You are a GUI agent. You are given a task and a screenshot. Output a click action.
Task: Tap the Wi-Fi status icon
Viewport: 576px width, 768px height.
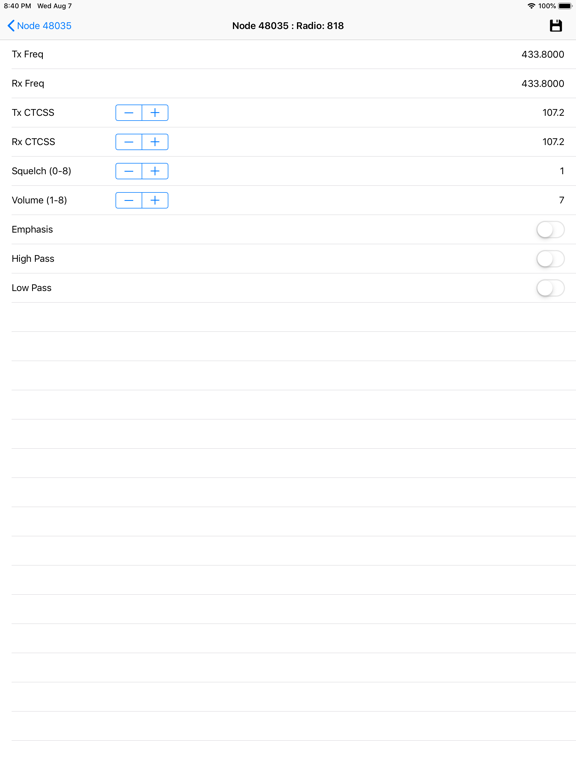[531, 6]
